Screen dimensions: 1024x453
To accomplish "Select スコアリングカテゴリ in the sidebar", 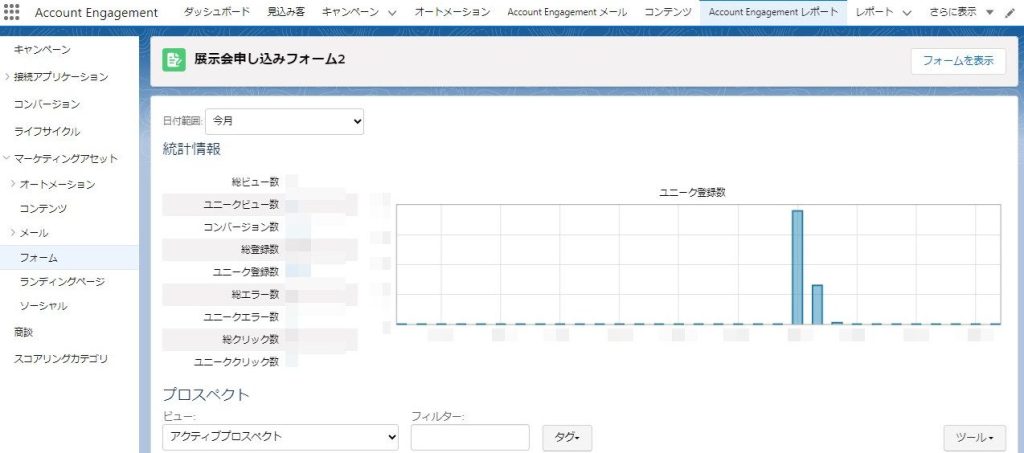I will pyautogui.click(x=61, y=359).
